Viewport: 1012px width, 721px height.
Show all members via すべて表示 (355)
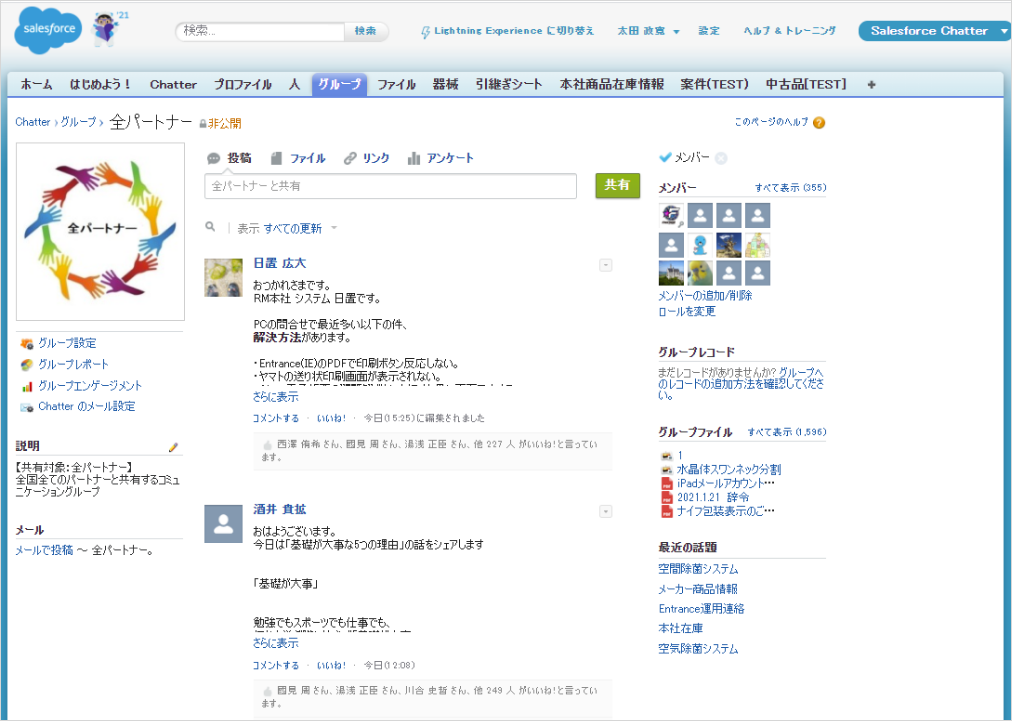pyautogui.click(x=791, y=188)
